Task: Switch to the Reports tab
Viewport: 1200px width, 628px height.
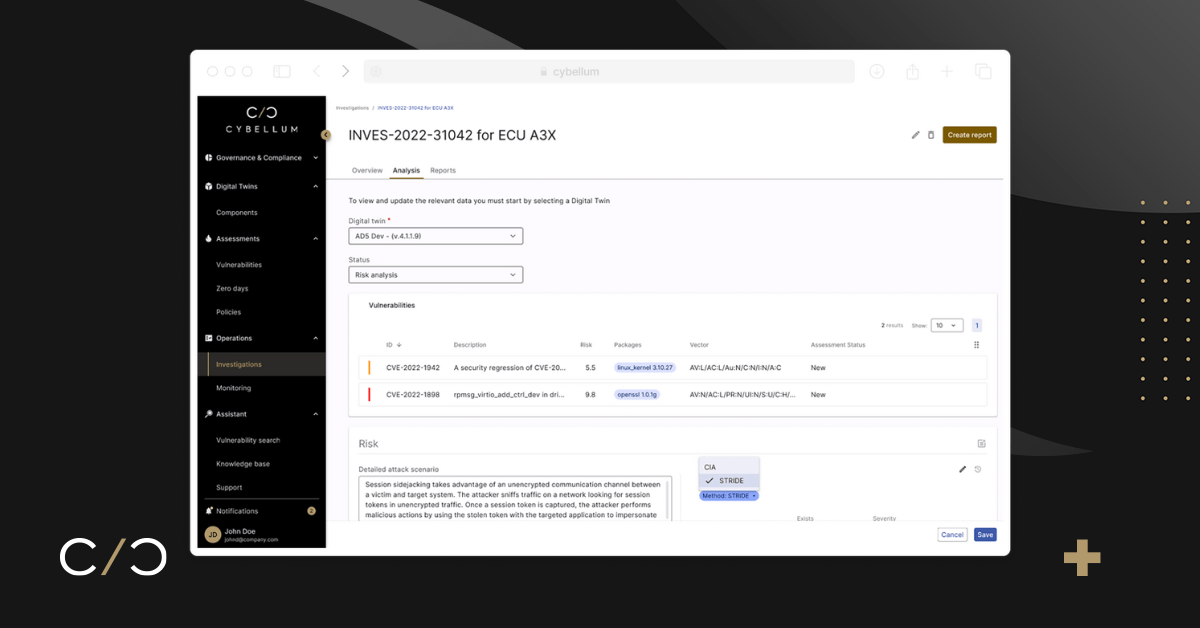Action: tap(443, 171)
